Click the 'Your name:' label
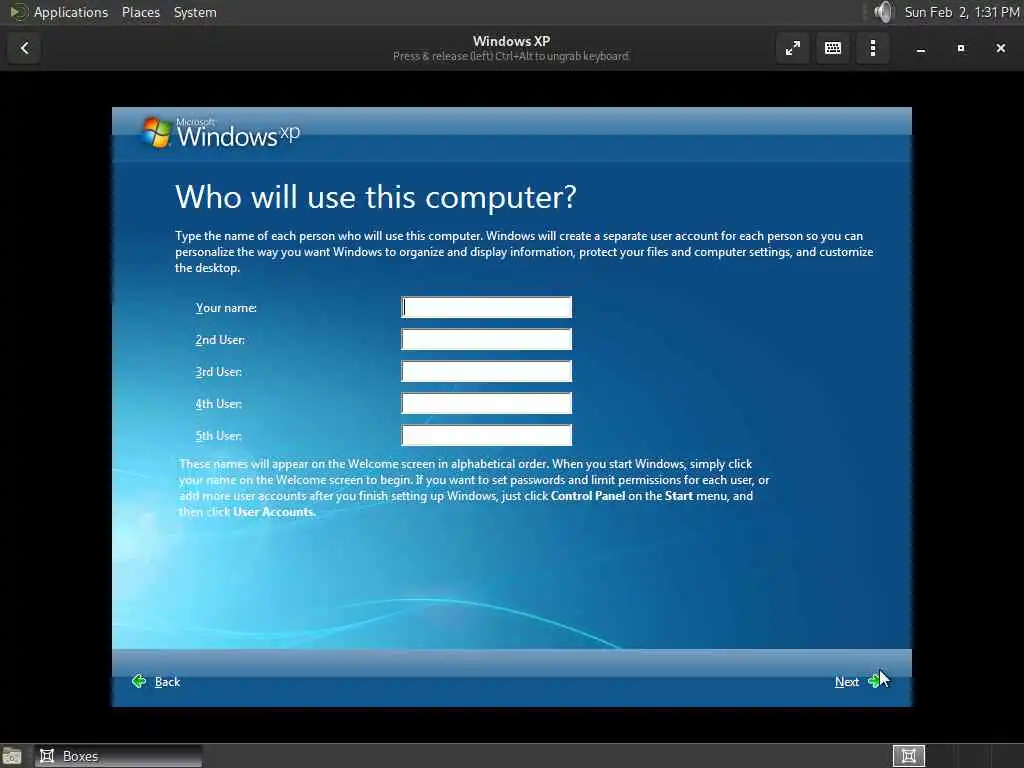1024x768 pixels. pos(226,308)
